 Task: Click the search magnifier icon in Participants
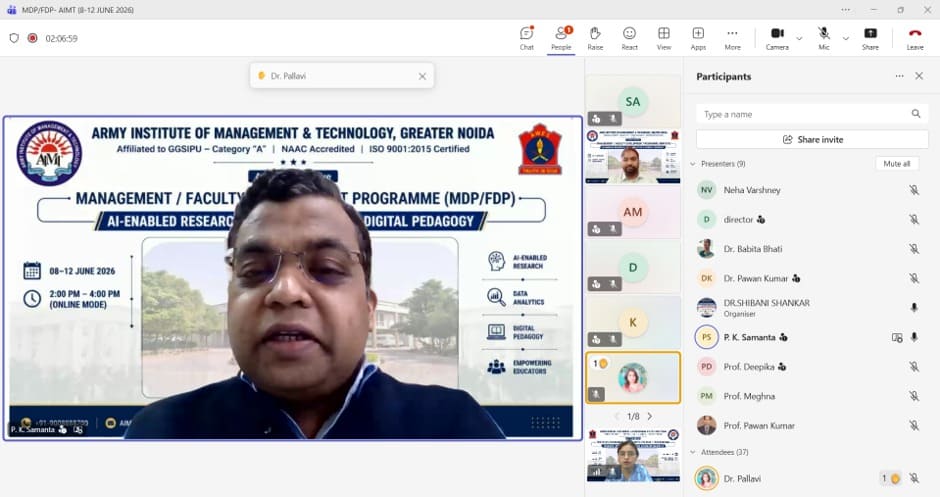916,114
